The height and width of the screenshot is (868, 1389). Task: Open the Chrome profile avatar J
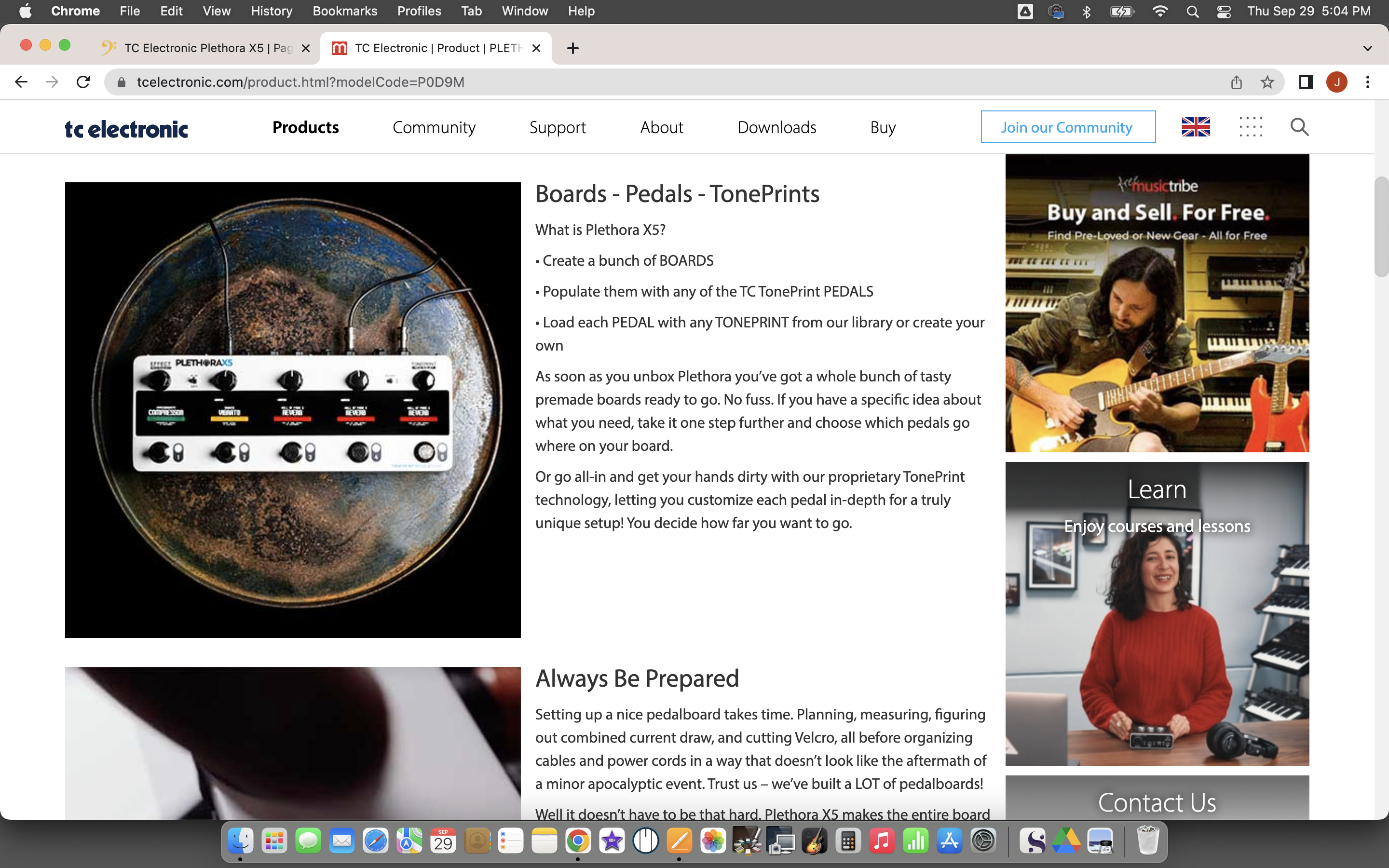click(1337, 82)
